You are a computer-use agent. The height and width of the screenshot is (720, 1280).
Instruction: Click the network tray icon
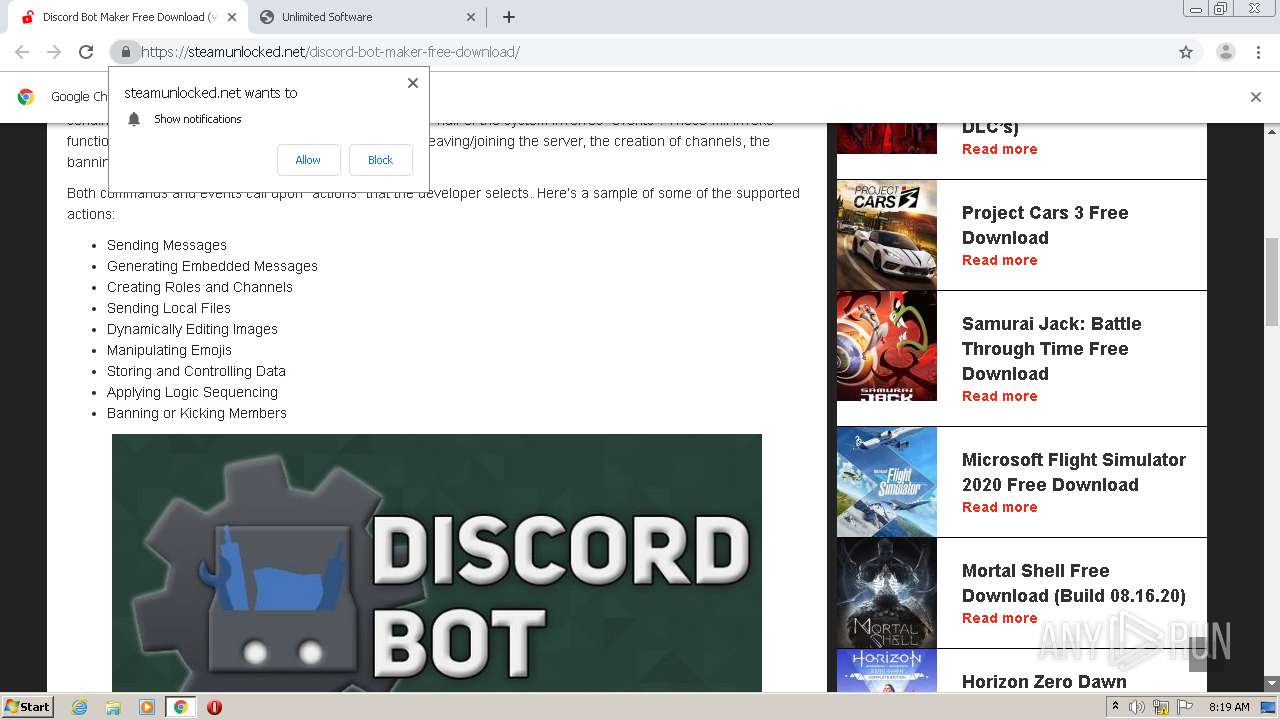(x=1161, y=707)
